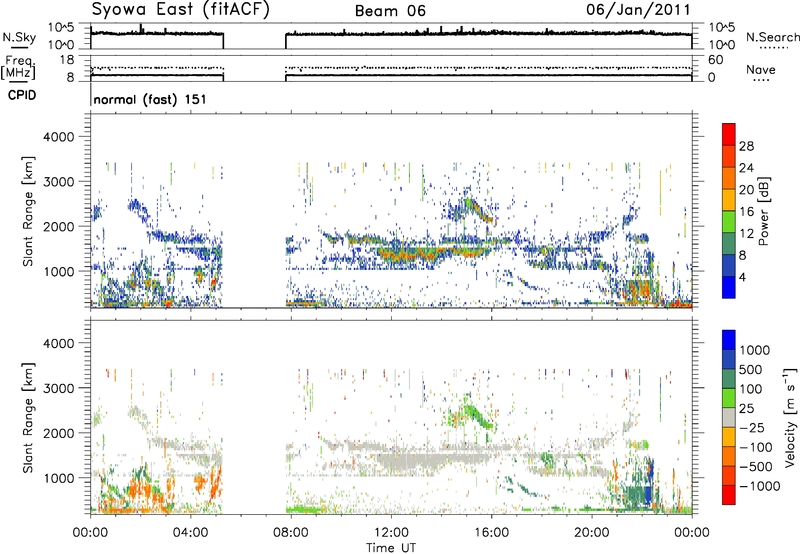Click the "Beam 06" header label

[x=390, y=11]
